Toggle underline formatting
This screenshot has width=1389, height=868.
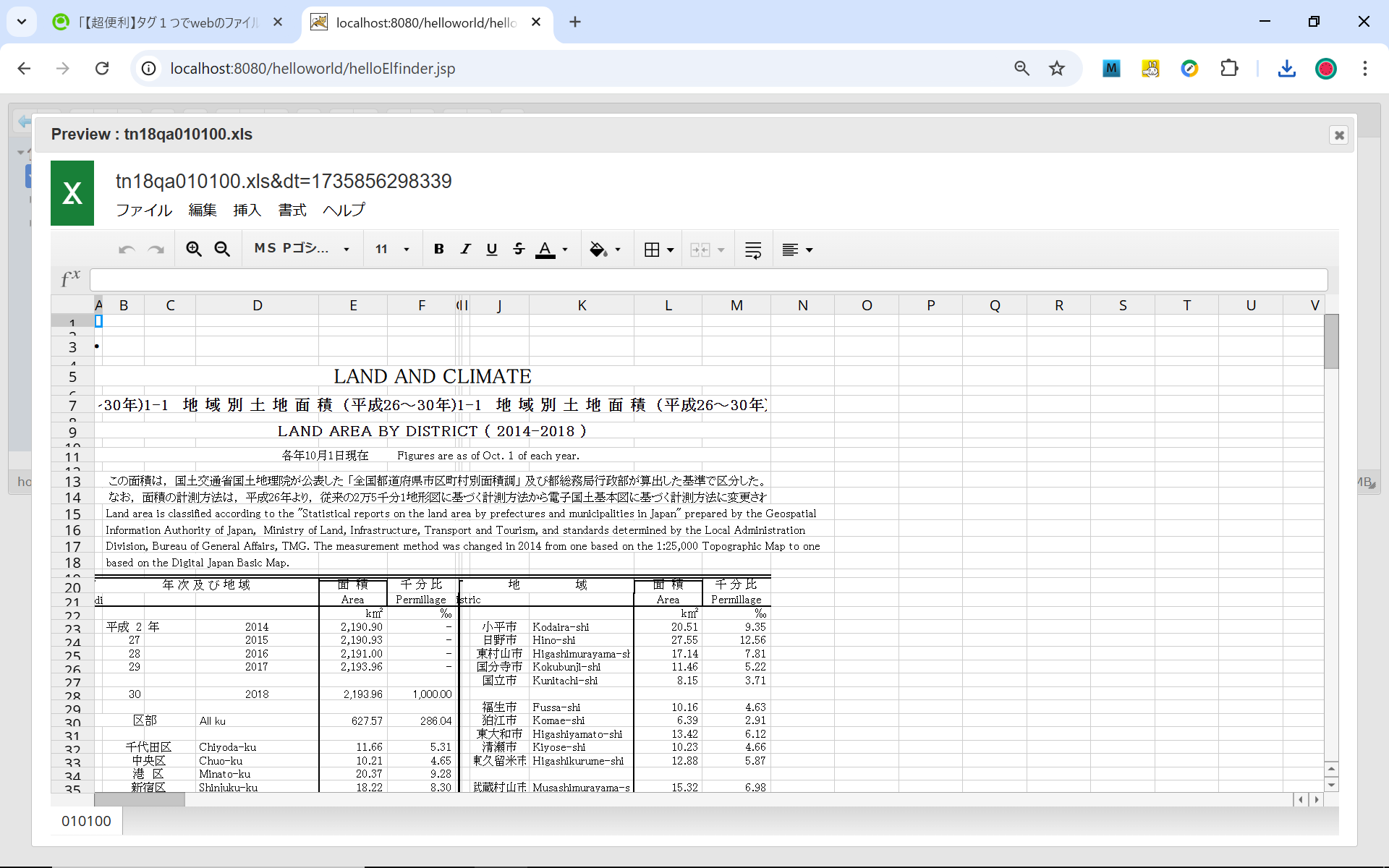pyautogui.click(x=492, y=250)
